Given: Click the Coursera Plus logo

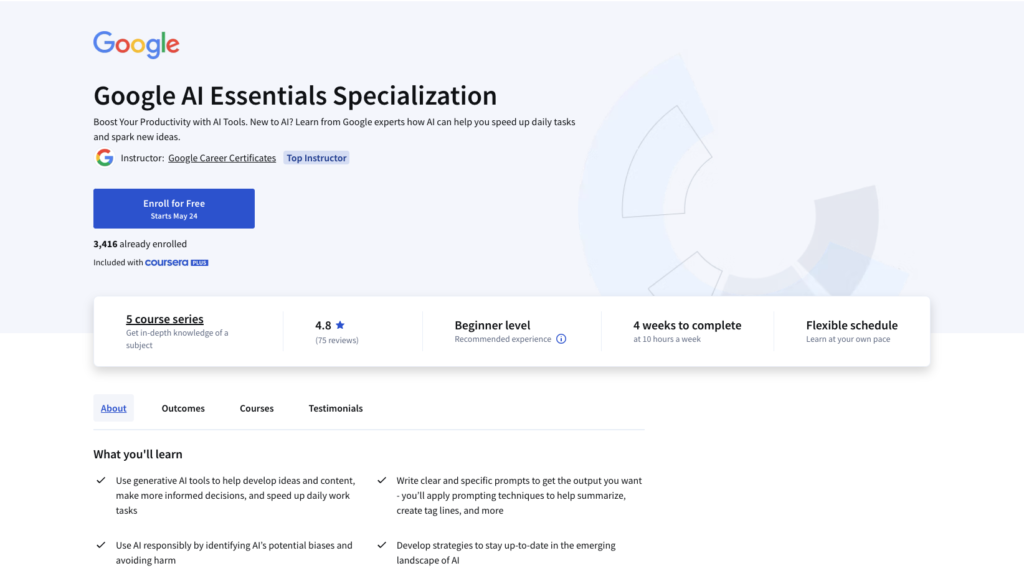Looking at the screenshot, I should point(176,262).
